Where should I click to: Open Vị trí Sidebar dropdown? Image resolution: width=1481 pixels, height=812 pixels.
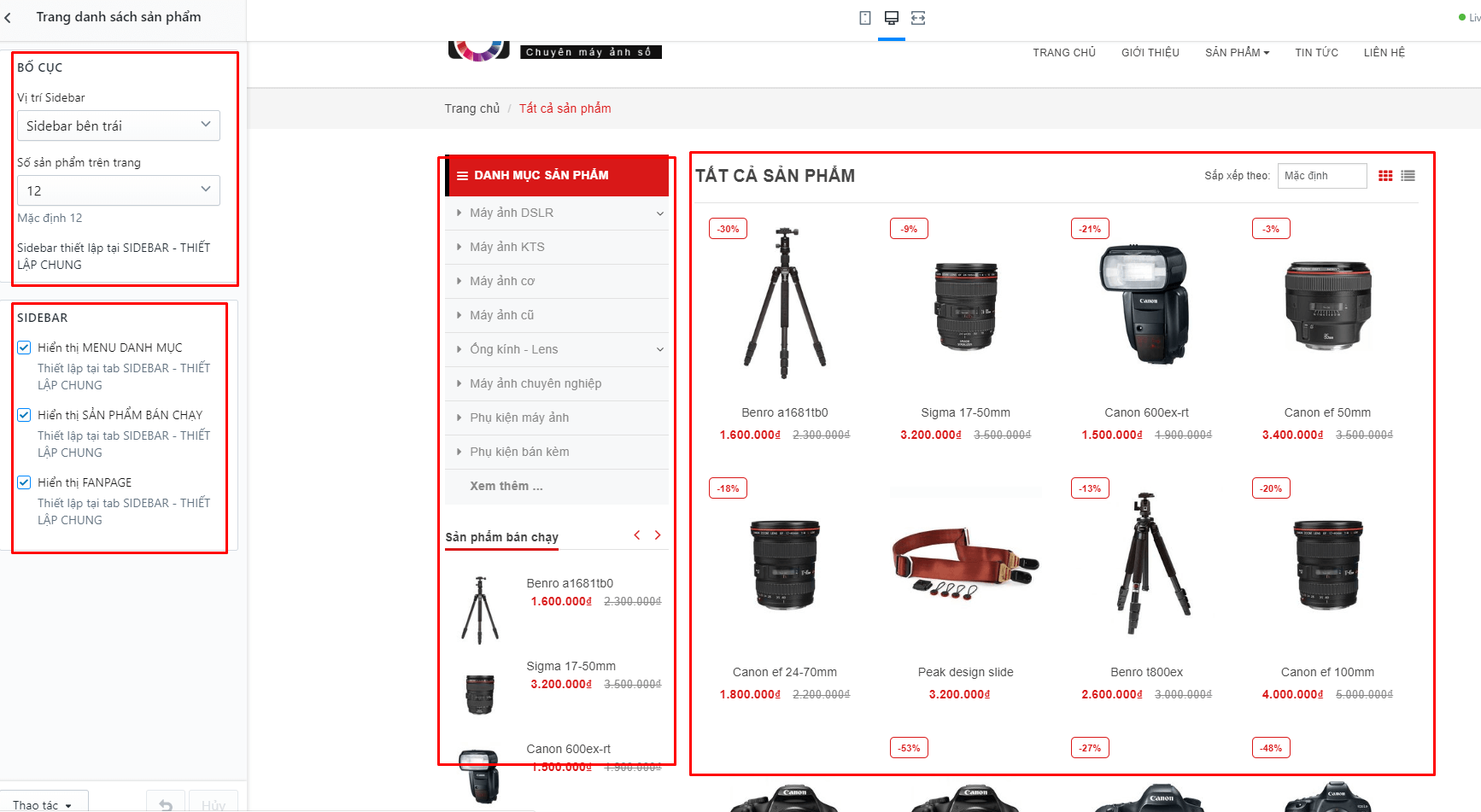pos(119,126)
